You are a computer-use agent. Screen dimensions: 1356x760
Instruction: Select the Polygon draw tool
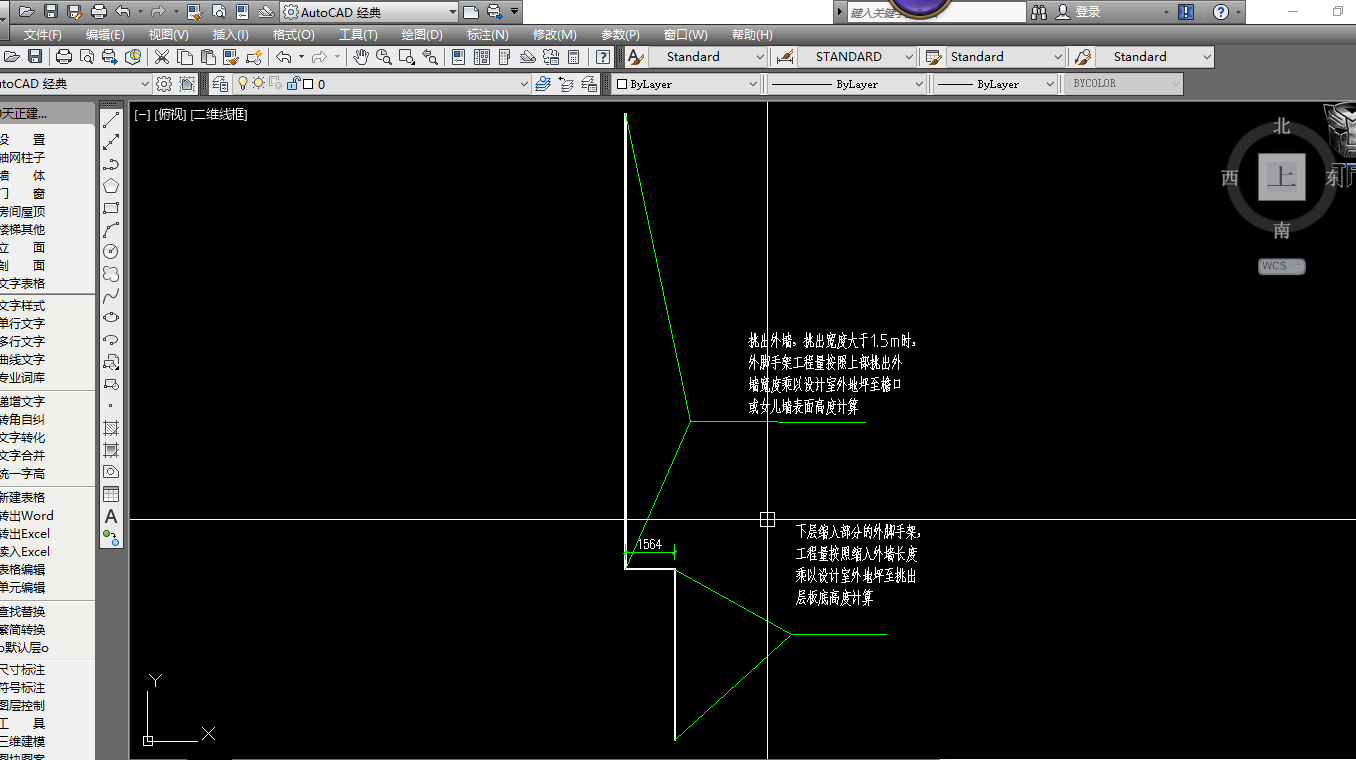[x=111, y=186]
